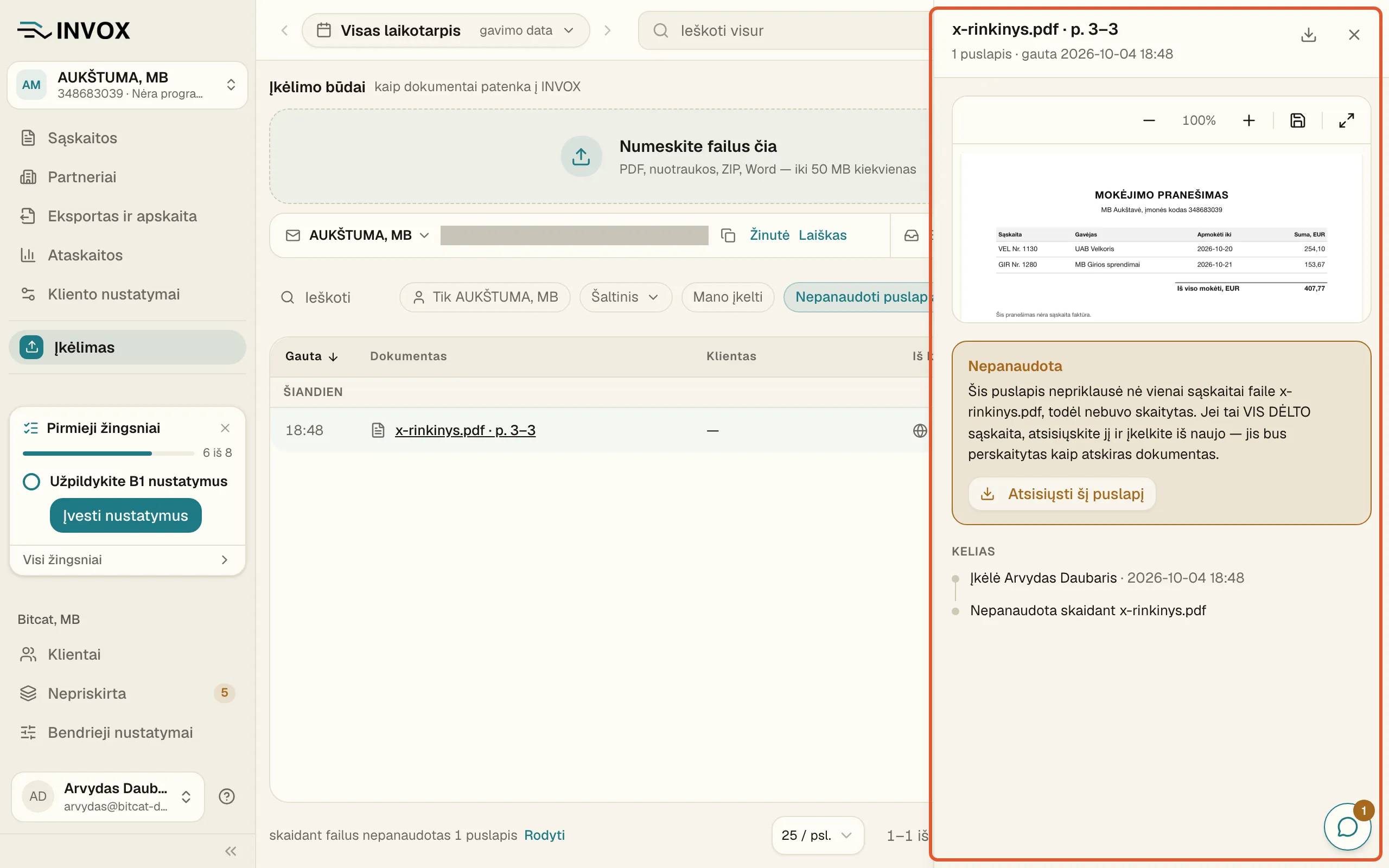Zoom in the document preview
The height and width of the screenshot is (868, 1389).
1248,120
